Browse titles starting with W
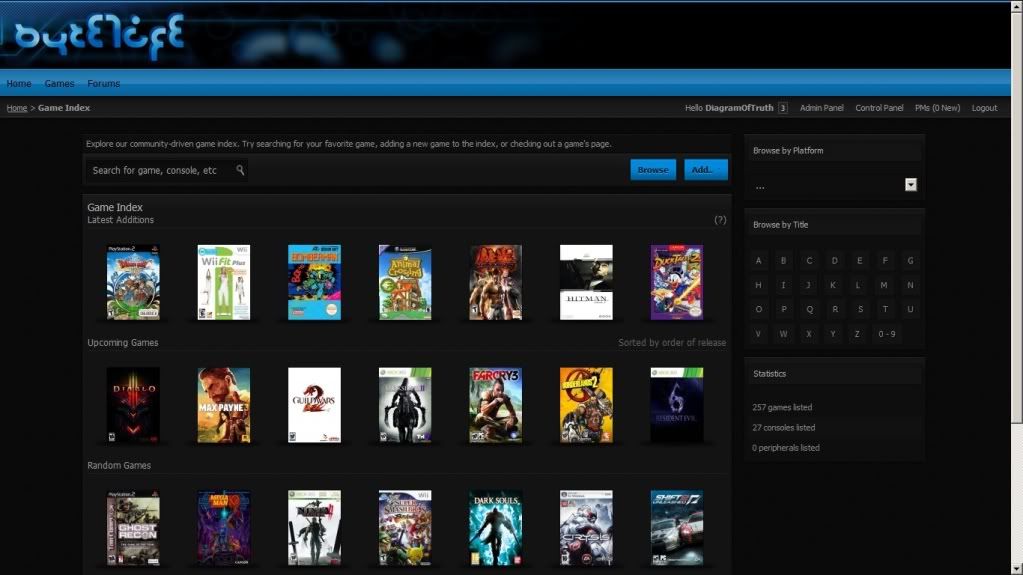 click(784, 334)
